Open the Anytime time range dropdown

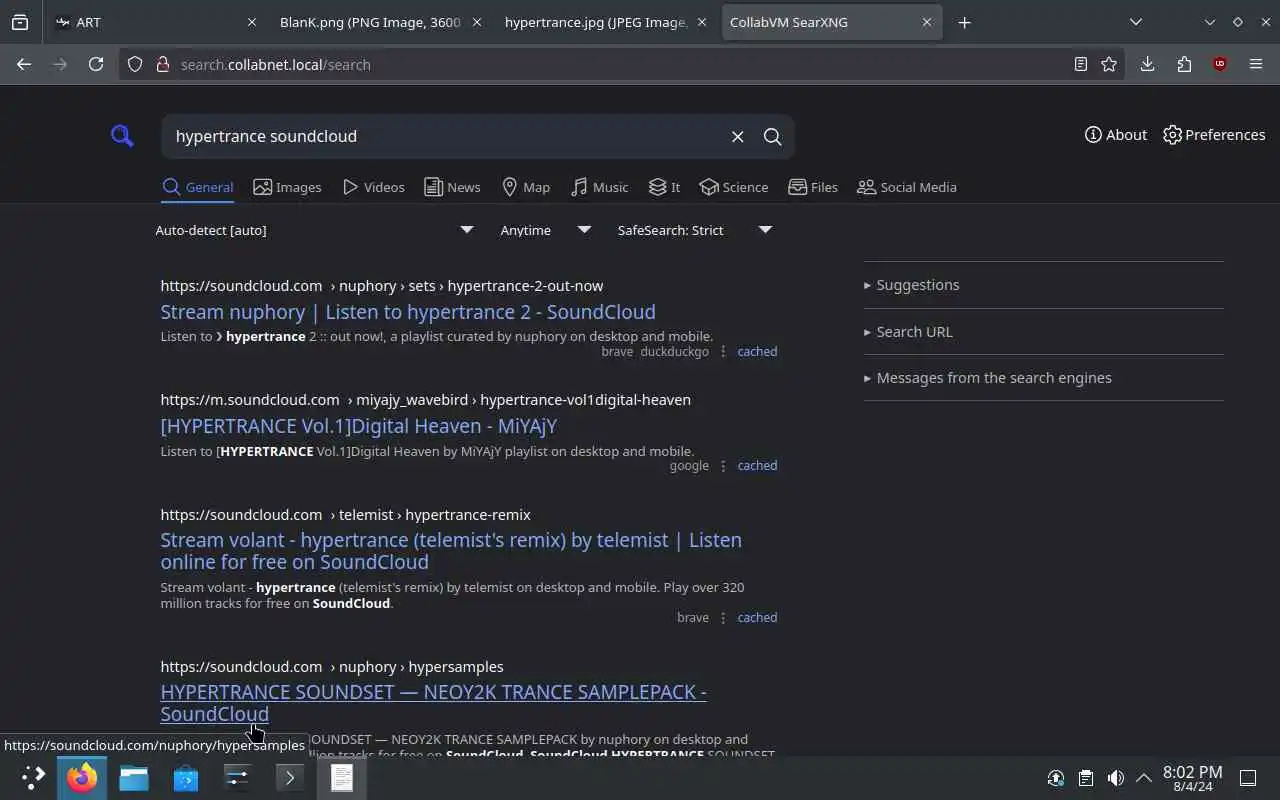click(x=545, y=230)
